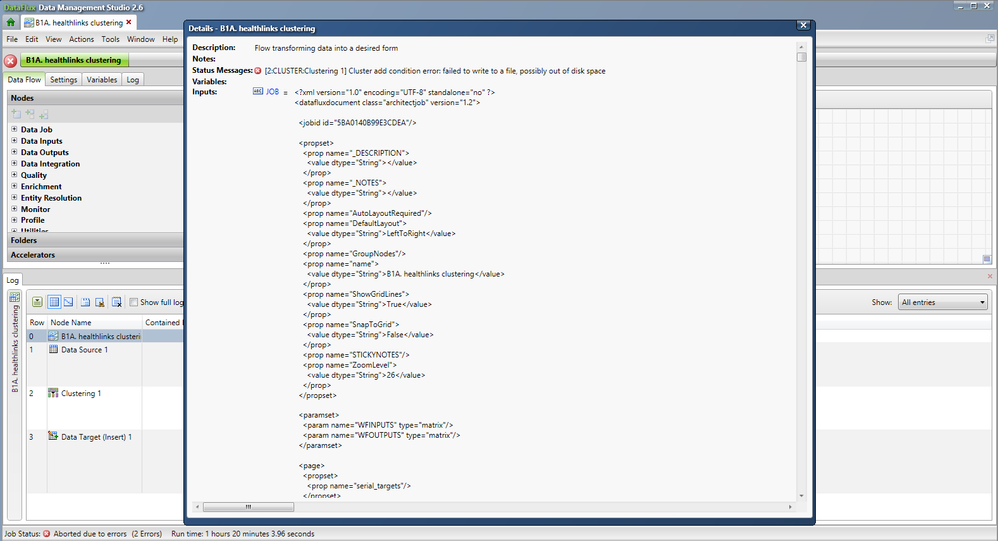Close the log pane with red x
The image size is (998, 541).
pos(990,276)
